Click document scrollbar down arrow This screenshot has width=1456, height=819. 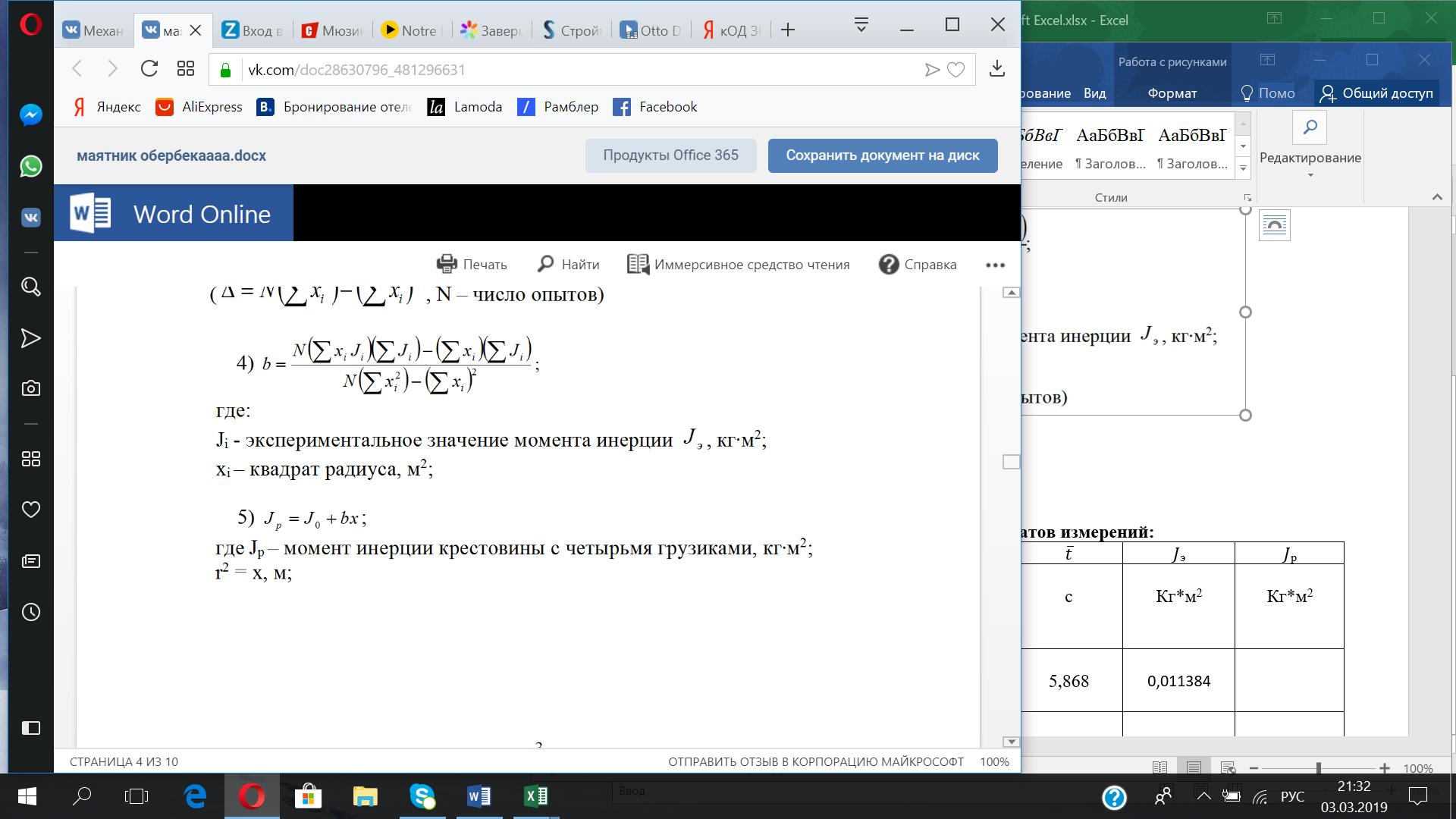click(1012, 742)
